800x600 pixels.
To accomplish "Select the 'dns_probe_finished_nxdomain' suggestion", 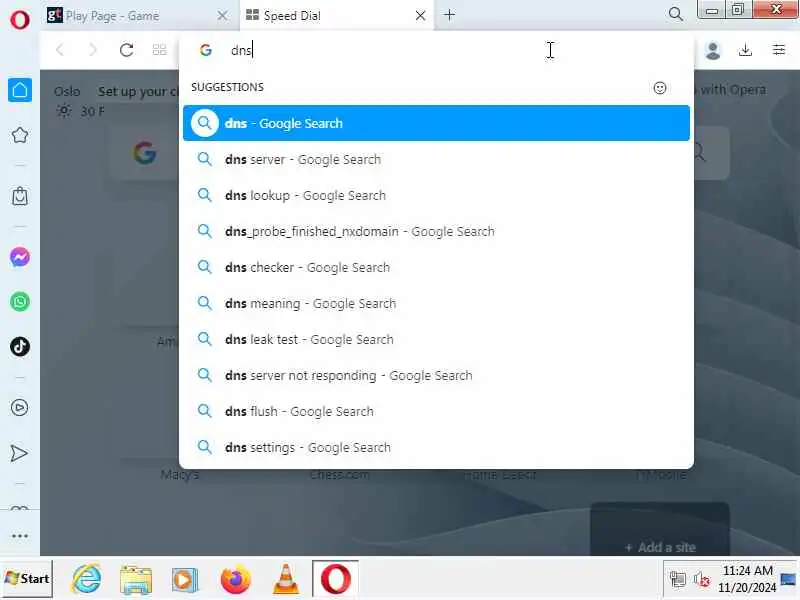I will pos(436,231).
